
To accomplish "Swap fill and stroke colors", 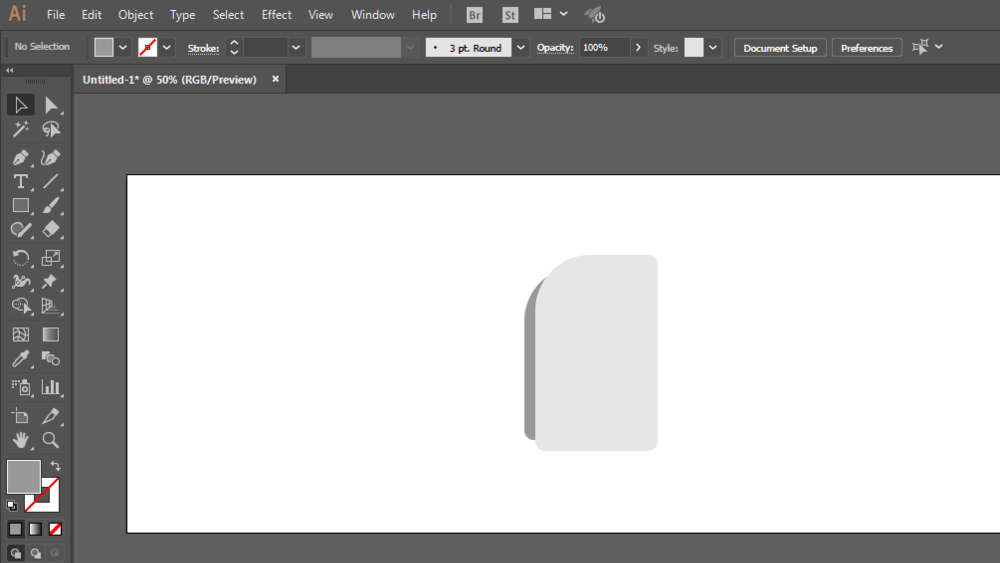I will 55,466.
